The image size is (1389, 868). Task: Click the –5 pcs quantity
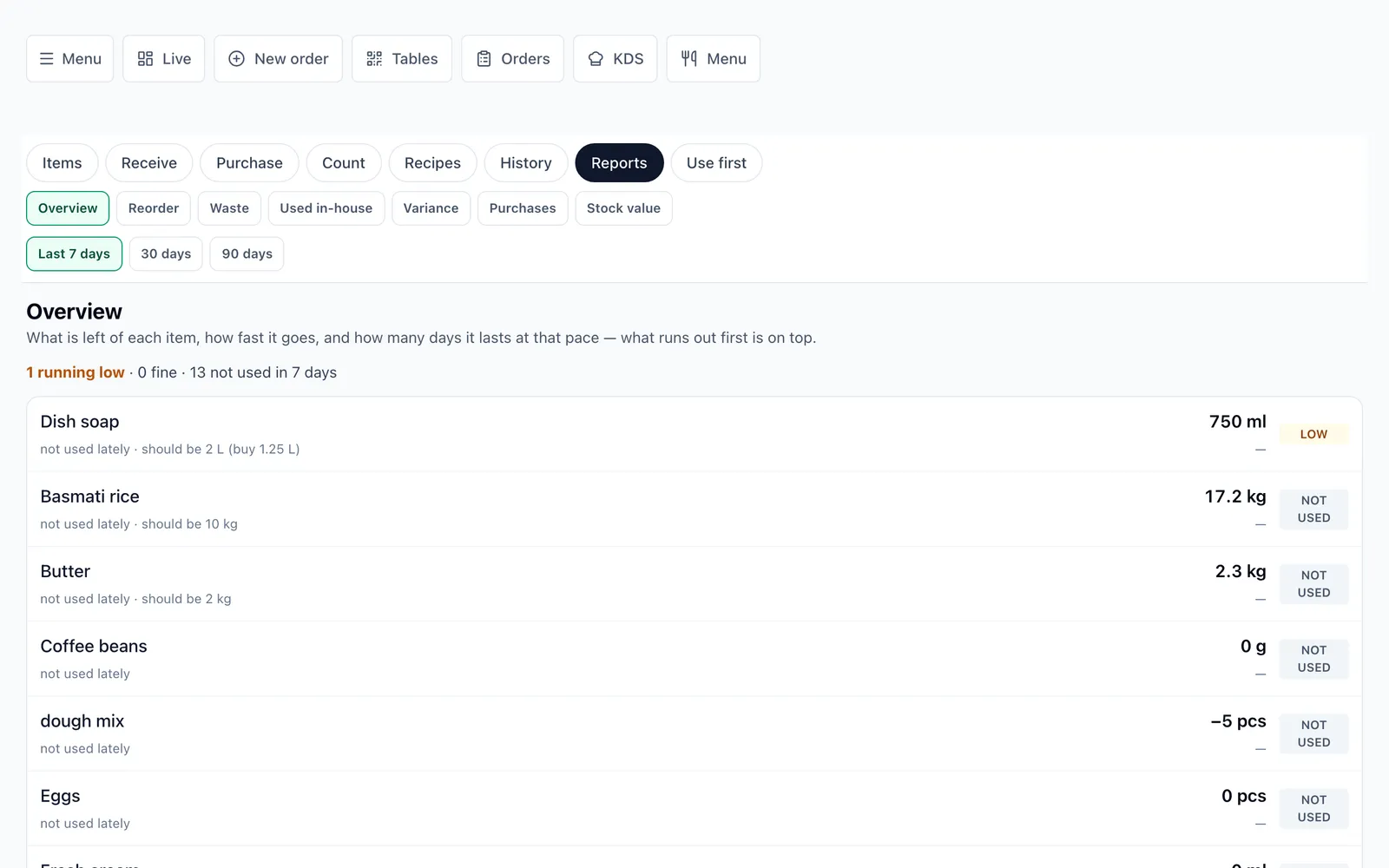pos(1239,721)
